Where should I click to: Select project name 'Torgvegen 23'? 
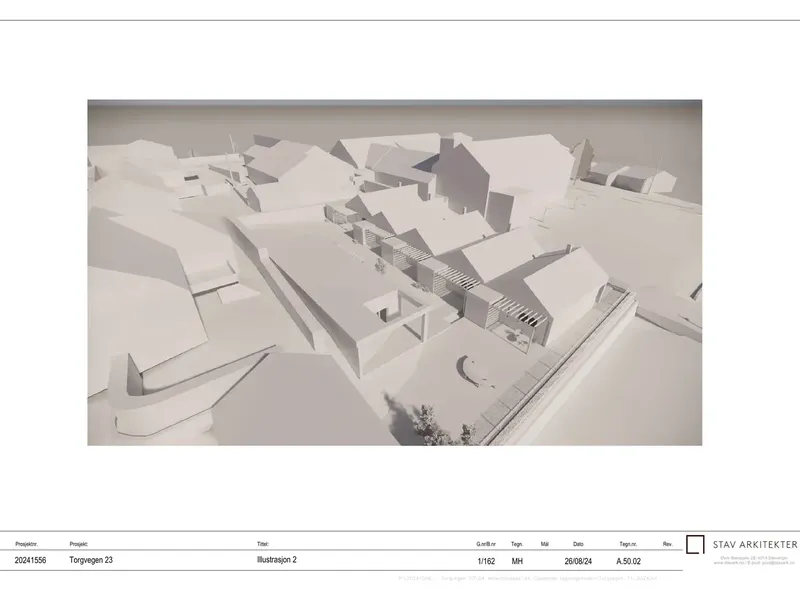click(91, 560)
